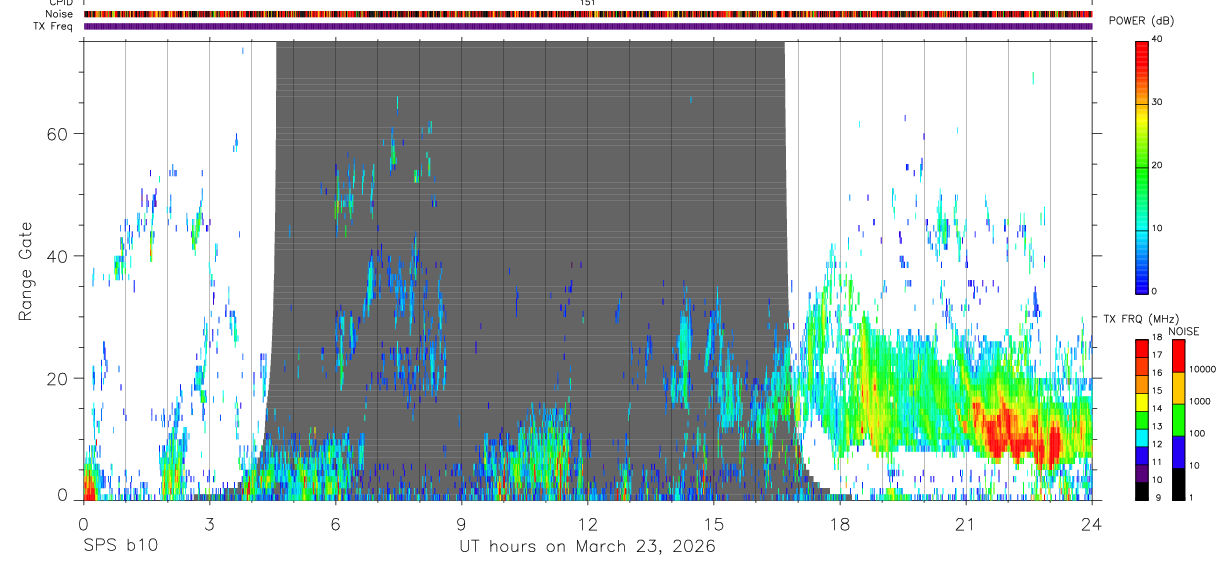Select the purple 10-11 MHz TX FRQ swatch
Viewport: 1228px width, 567px height.
coord(1142,474)
